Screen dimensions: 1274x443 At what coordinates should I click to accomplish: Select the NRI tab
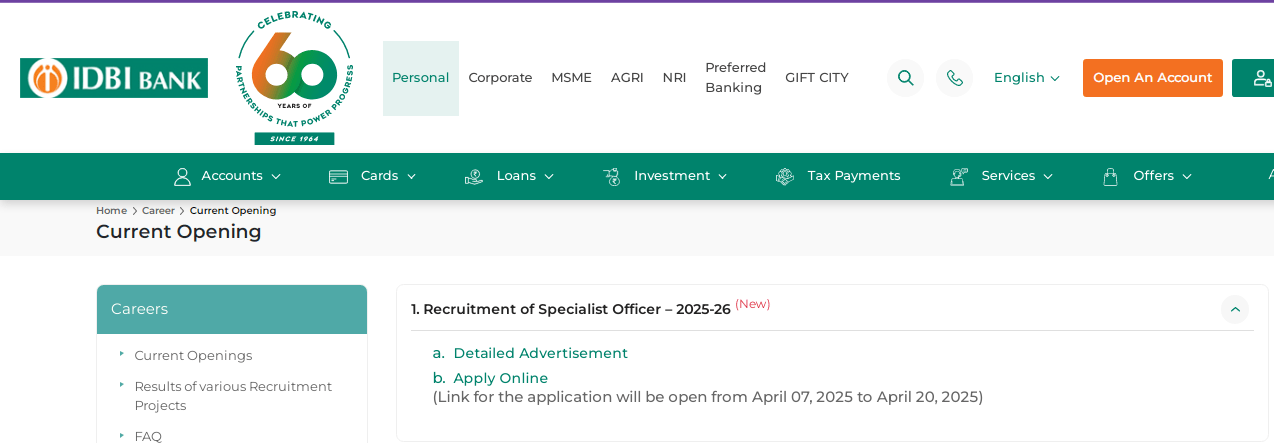click(x=674, y=78)
